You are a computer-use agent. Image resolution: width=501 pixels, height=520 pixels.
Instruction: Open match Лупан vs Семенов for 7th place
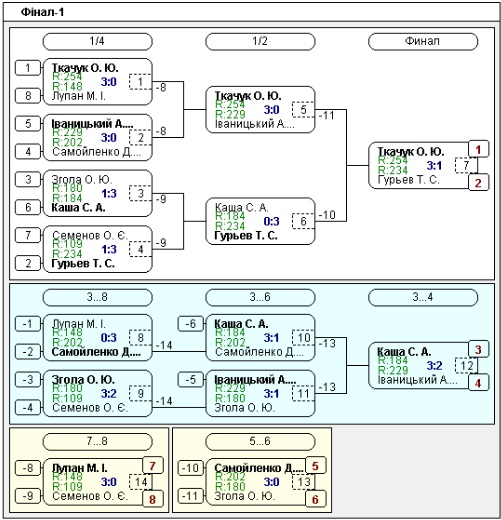point(97,482)
